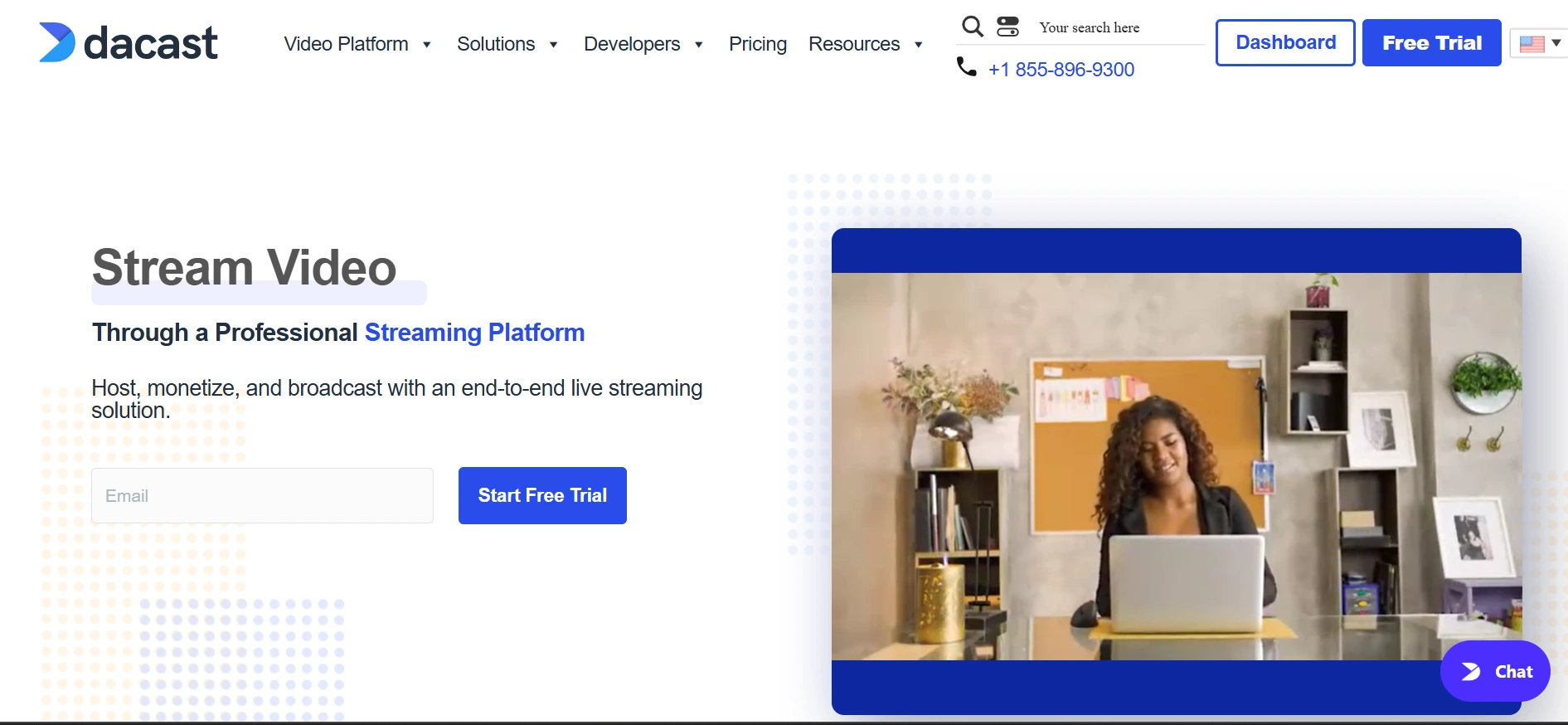This screenshot has width=1568, height=725.
Task: Call the +1 855-896-9300 phone link
Action: point(1061,70)
